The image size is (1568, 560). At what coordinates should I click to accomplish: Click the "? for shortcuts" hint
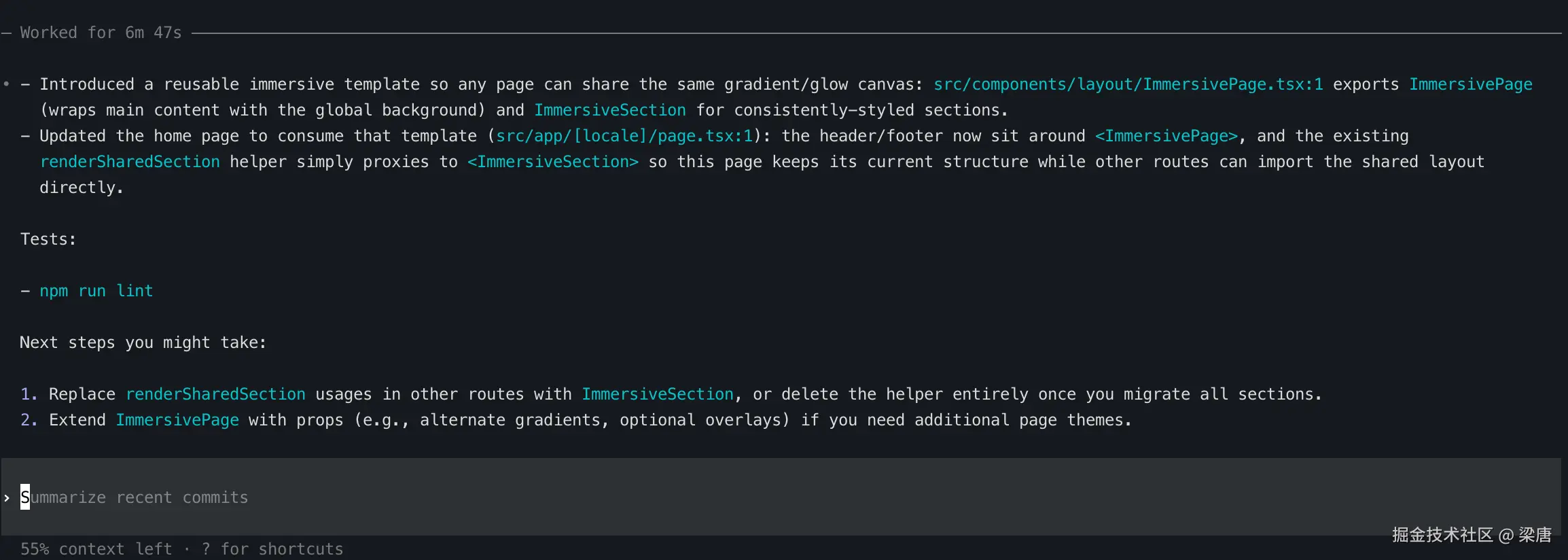[x=272, y=549]
